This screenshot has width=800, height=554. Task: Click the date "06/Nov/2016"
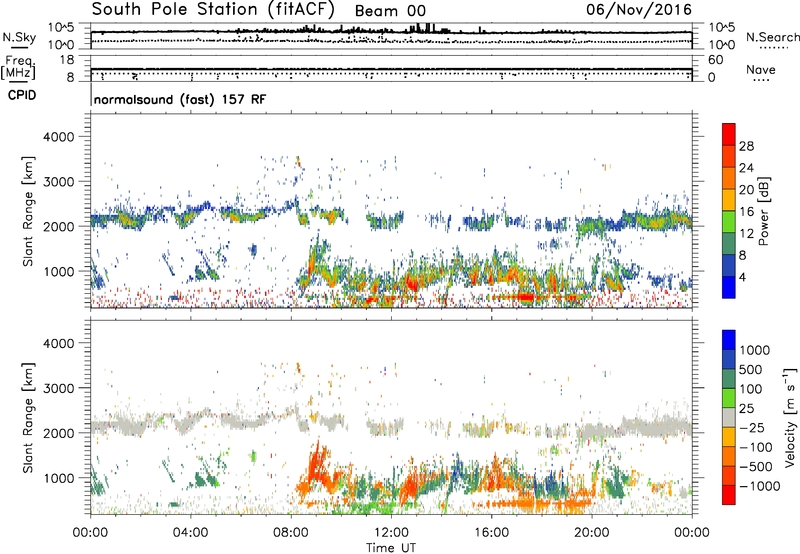pos(639,10)
